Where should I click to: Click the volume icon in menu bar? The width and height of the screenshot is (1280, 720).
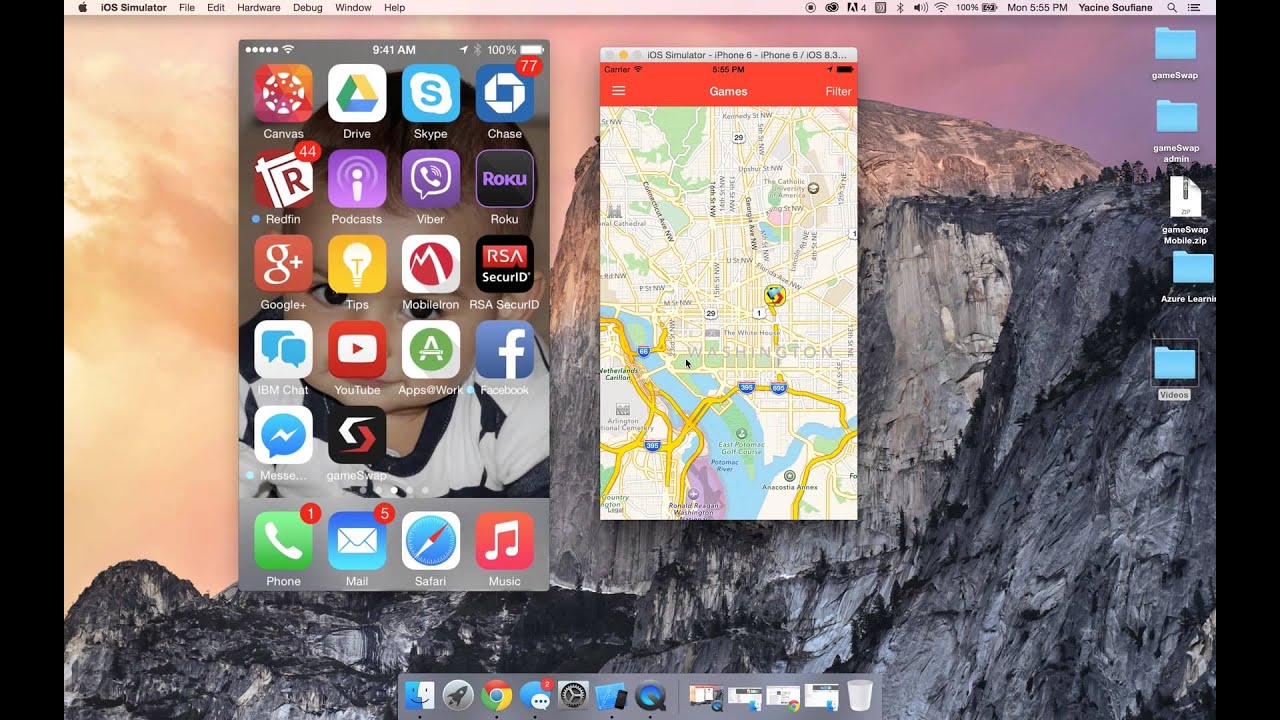pyautogui.click(x=920, y=7)
